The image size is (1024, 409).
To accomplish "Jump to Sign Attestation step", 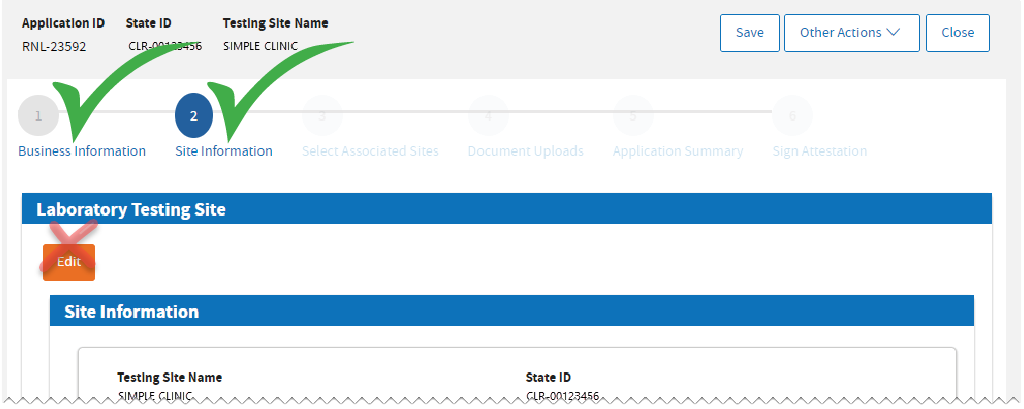I will coord(820,151).
